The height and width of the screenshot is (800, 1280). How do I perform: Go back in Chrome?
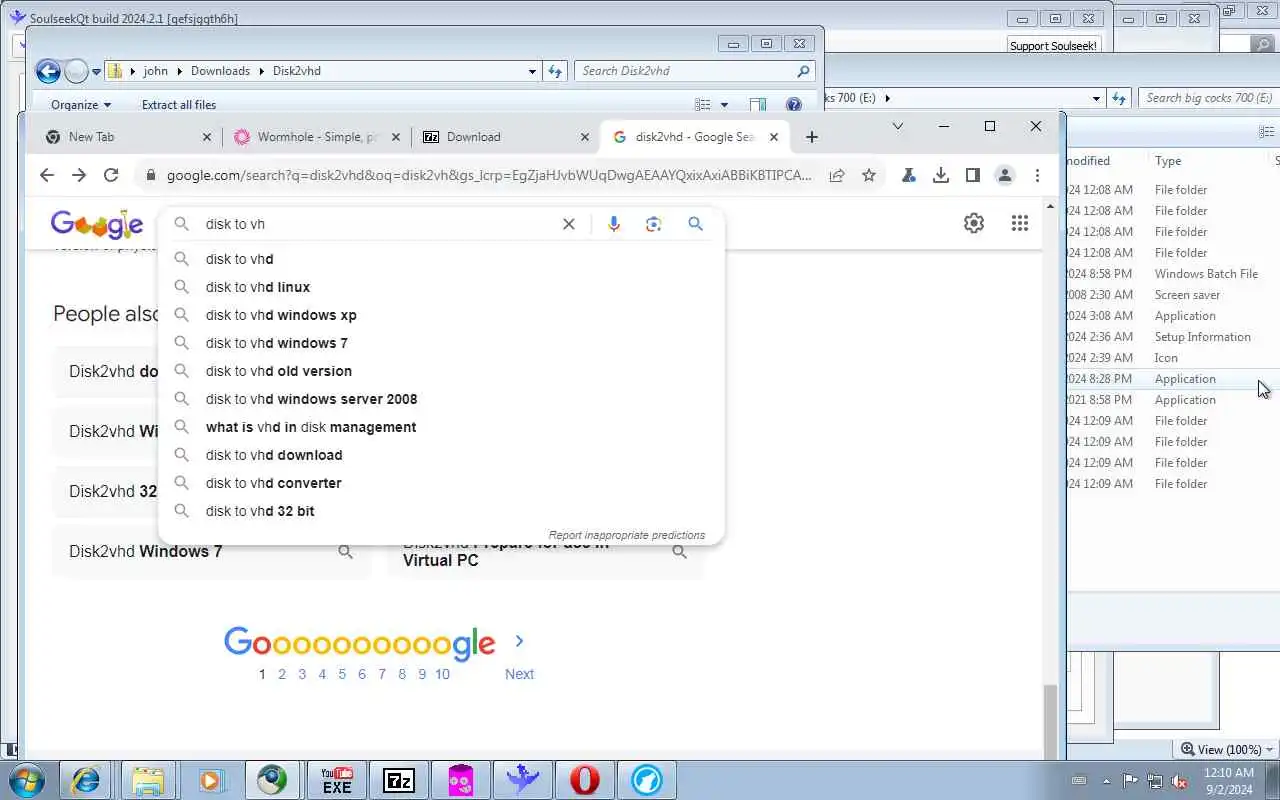[47, 175]
